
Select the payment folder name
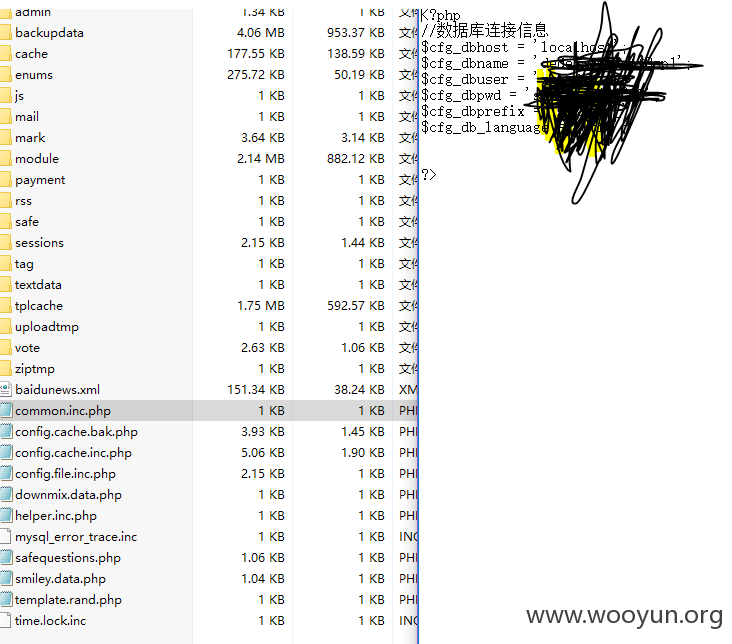pyautogui.click(x=40, y=180)
